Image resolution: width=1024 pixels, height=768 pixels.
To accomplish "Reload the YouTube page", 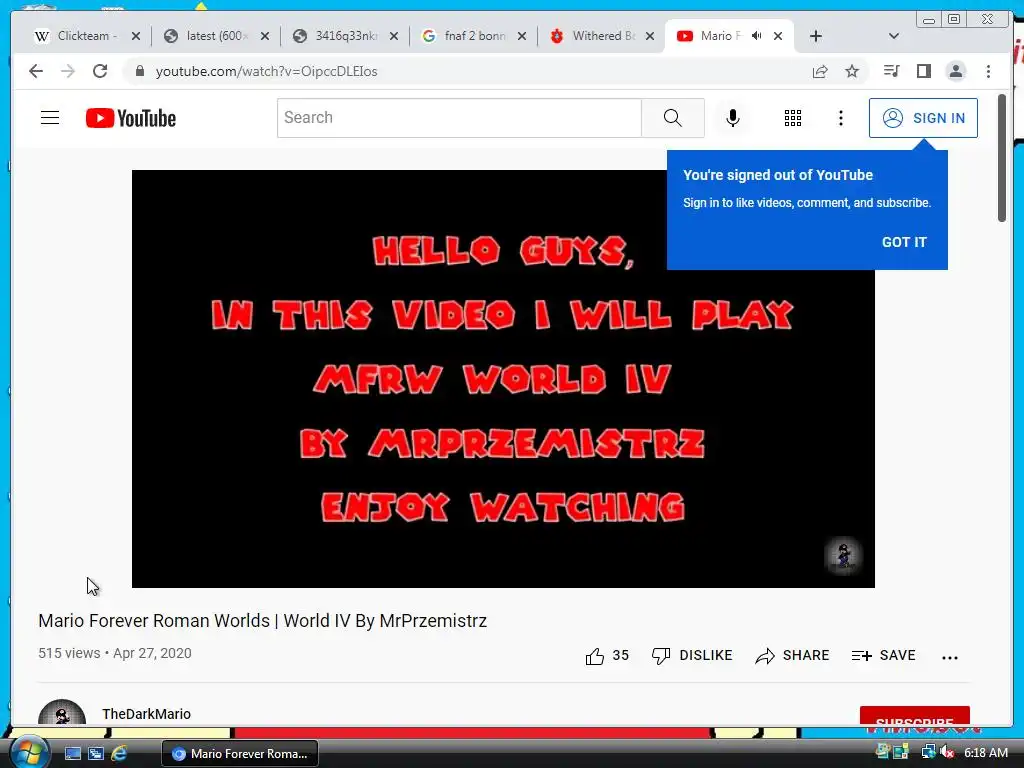I will click(100, 71).
